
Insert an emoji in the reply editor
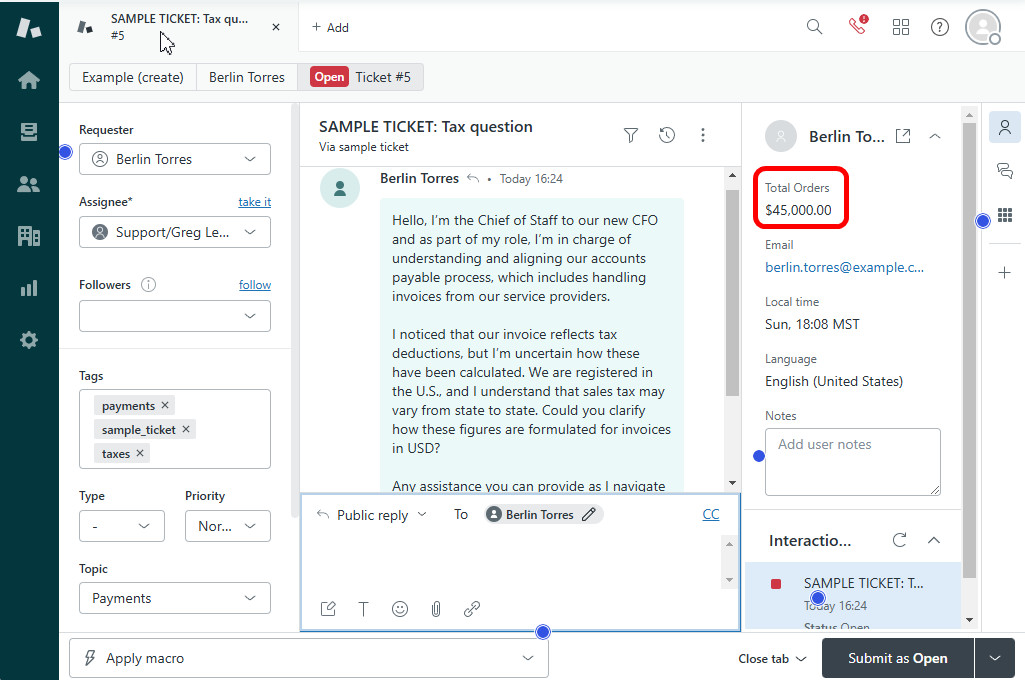click(400, 608)
